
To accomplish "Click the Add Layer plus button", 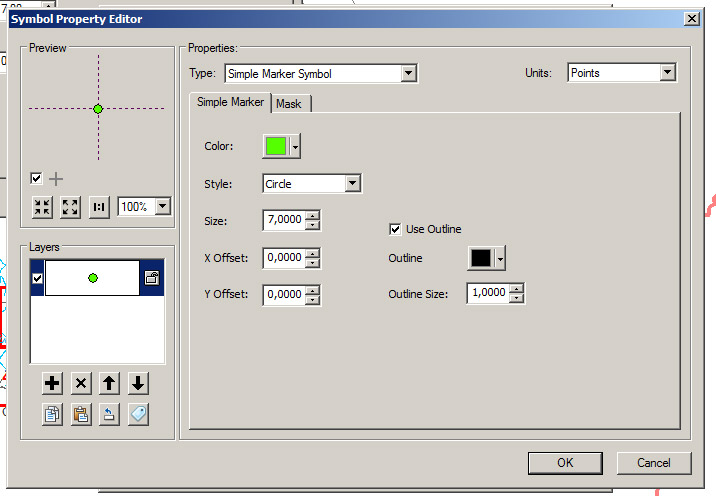I will coord(53,383).
